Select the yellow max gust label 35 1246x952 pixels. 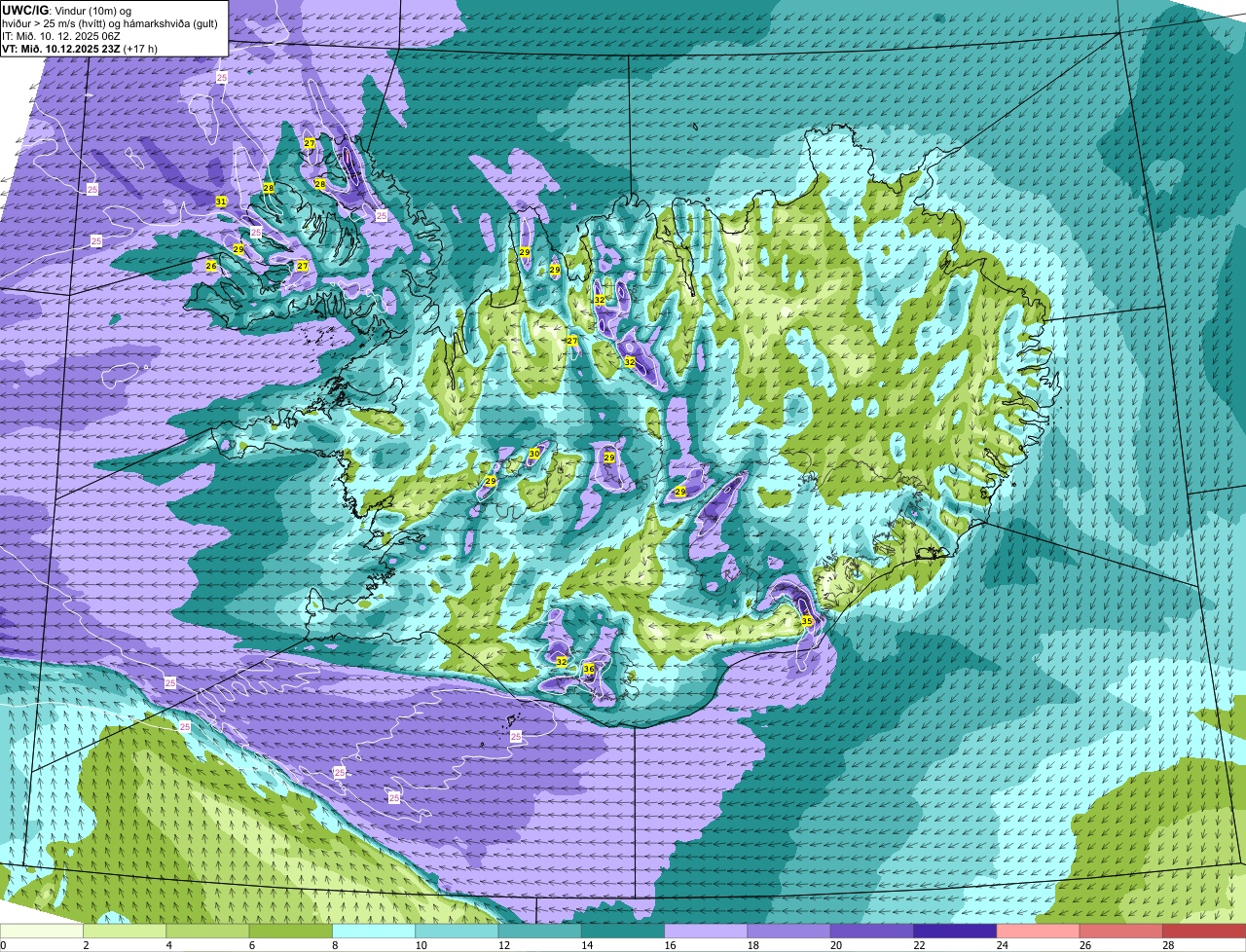(807, 621)
